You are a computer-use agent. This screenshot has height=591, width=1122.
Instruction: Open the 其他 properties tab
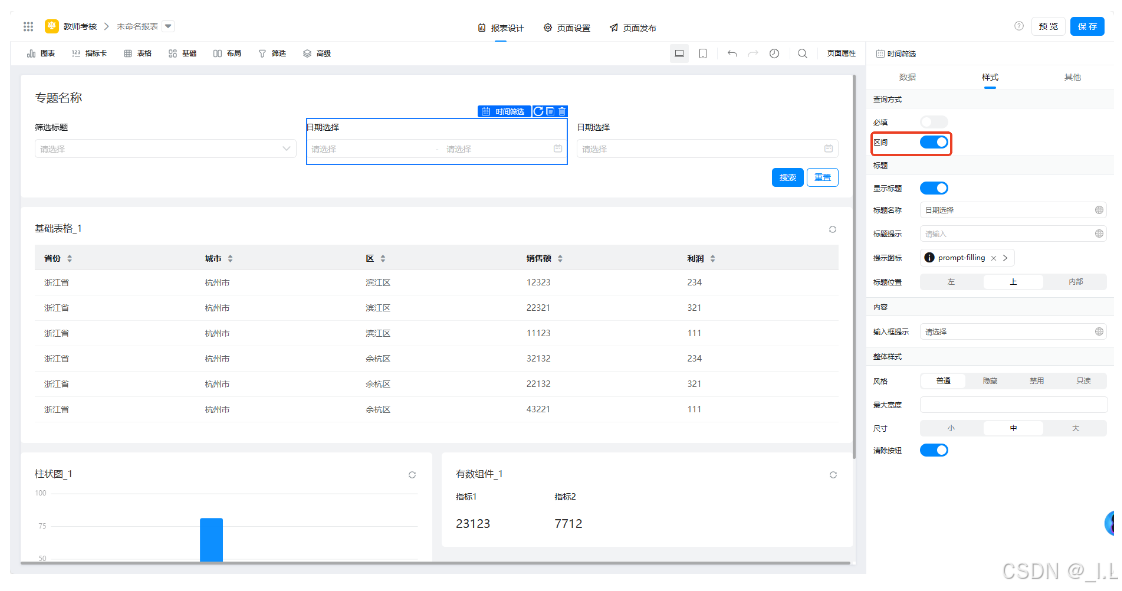pyautogui.click(x=1072, y=77)
